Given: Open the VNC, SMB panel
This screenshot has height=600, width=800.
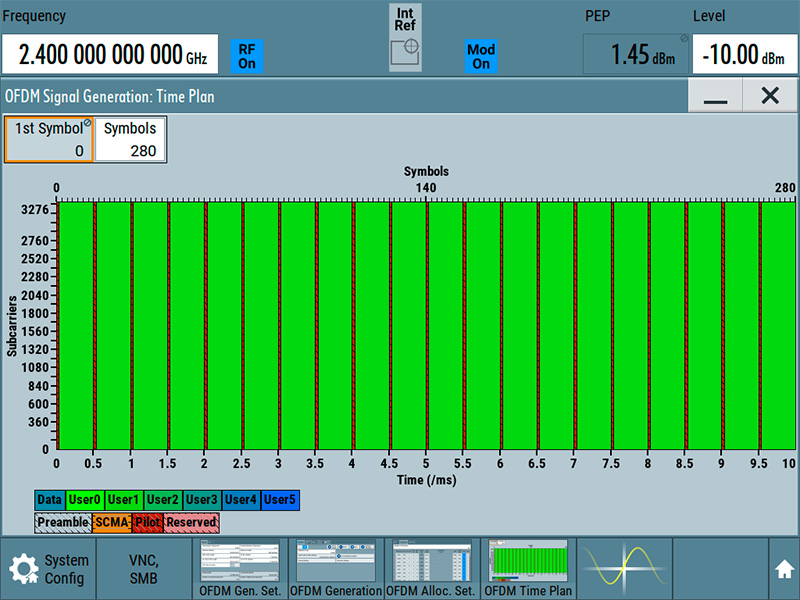Looking at the screenshot, I should [143, 569].
